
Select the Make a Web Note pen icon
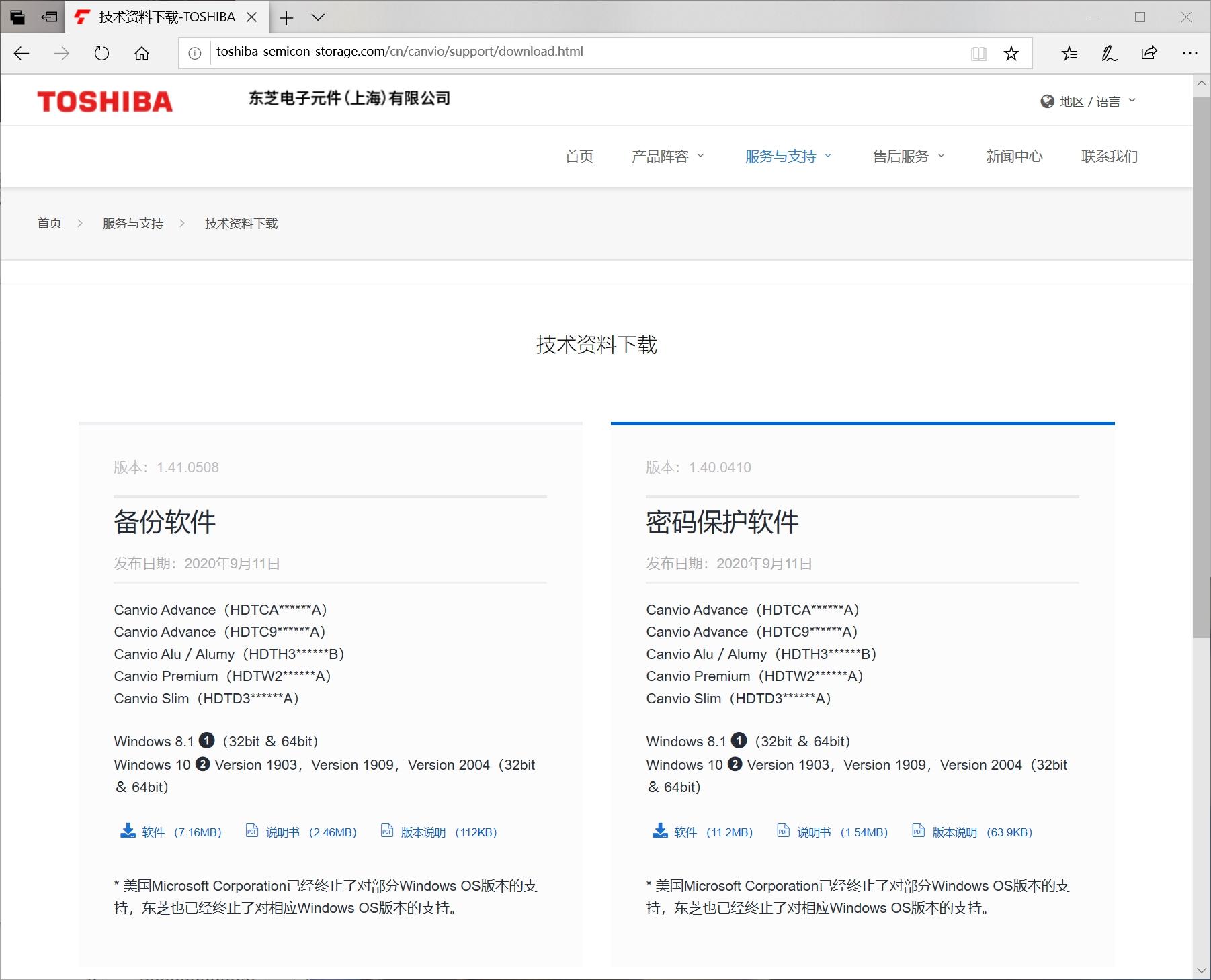[1110, 52]
